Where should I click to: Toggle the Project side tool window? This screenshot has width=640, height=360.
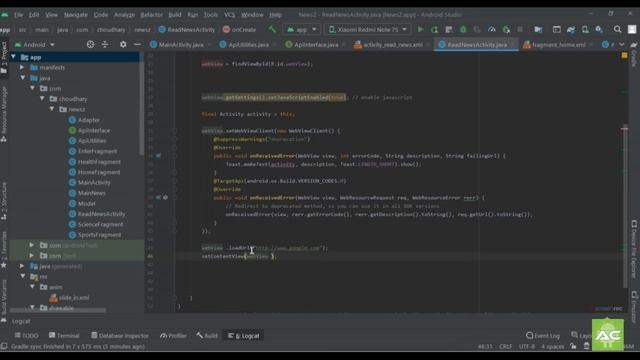click(x=4, y=57)
